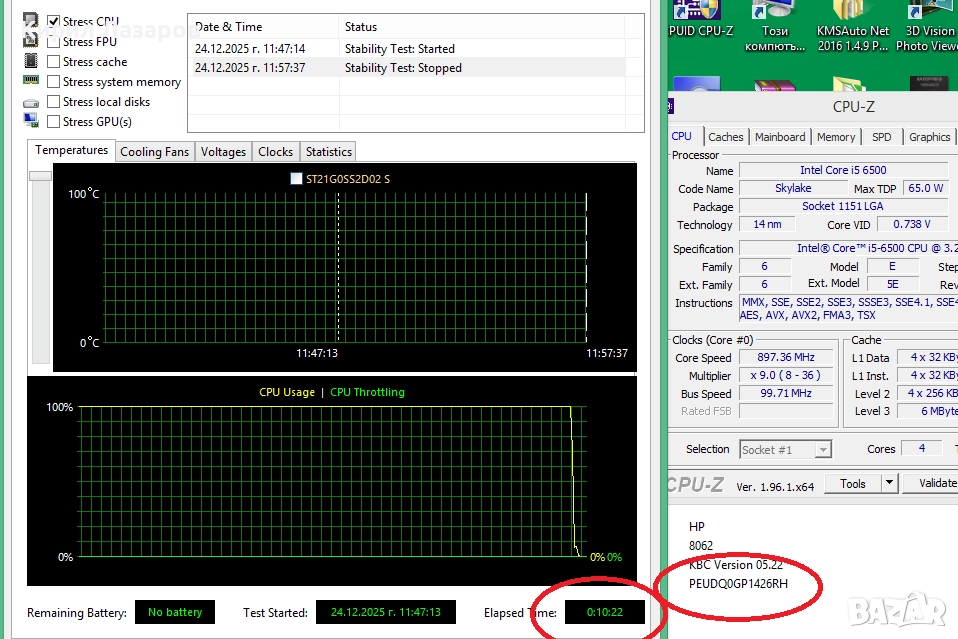The image size is (958, 639).
Task: Open the Socket #1 selection dropdown
Action: coord(785,450)
